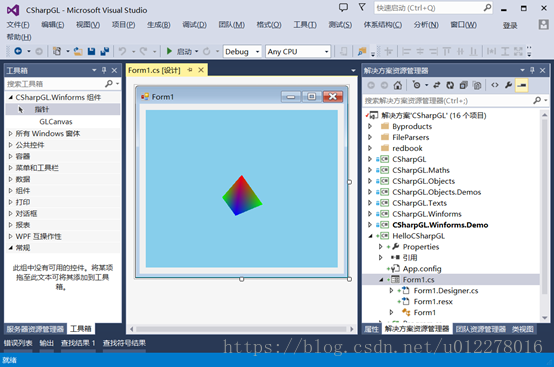Expand the 所有 Windows 窗体 toolbox group
554x367 pixels.
tap(10, 134)
